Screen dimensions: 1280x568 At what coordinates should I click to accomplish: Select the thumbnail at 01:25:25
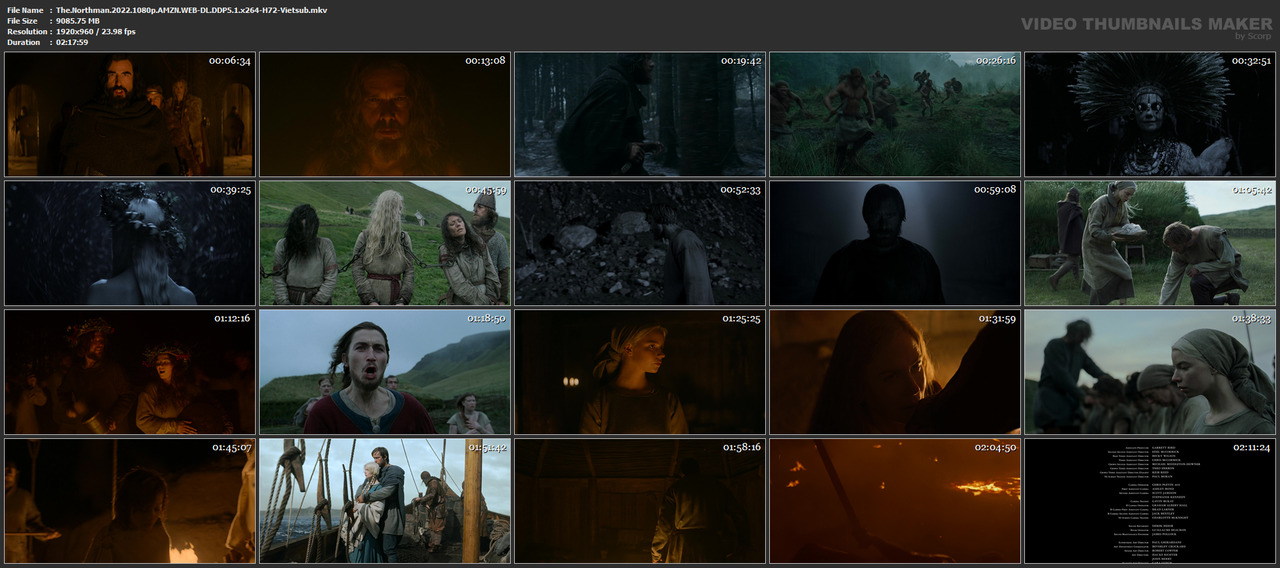(x=640, y=372)
